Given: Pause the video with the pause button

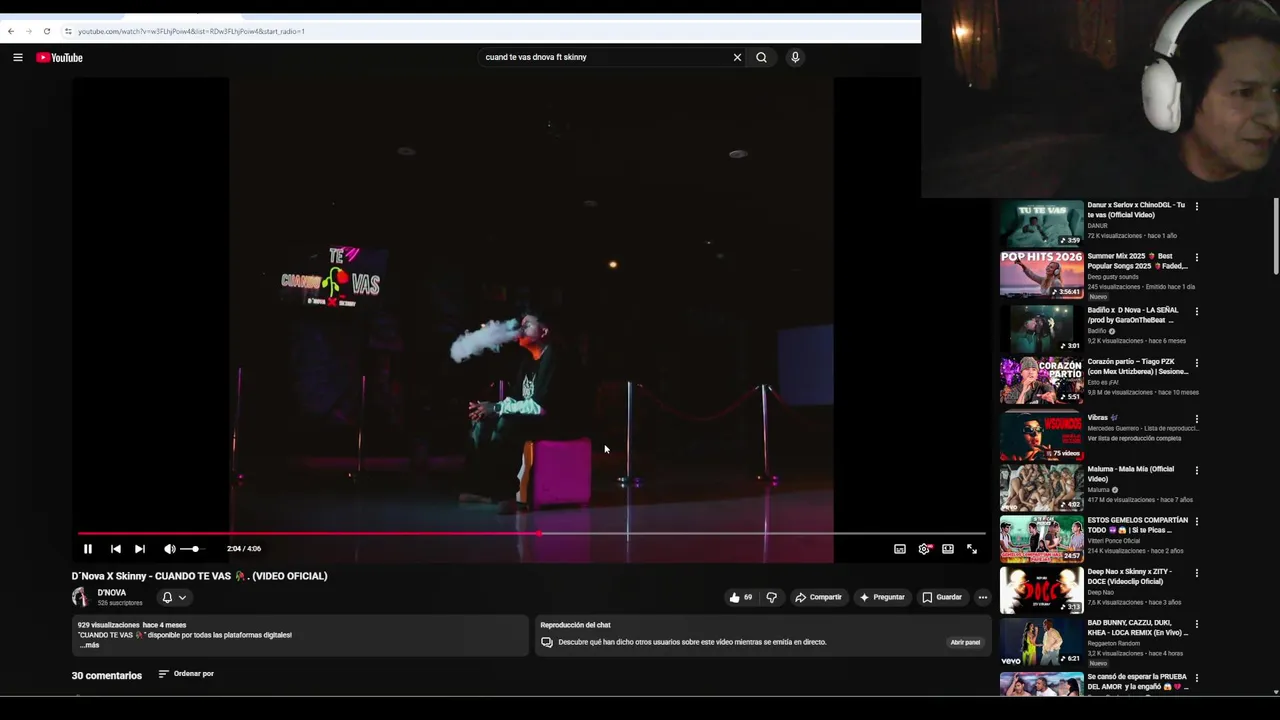Looking at the screenshot, I should click(88, 548).
